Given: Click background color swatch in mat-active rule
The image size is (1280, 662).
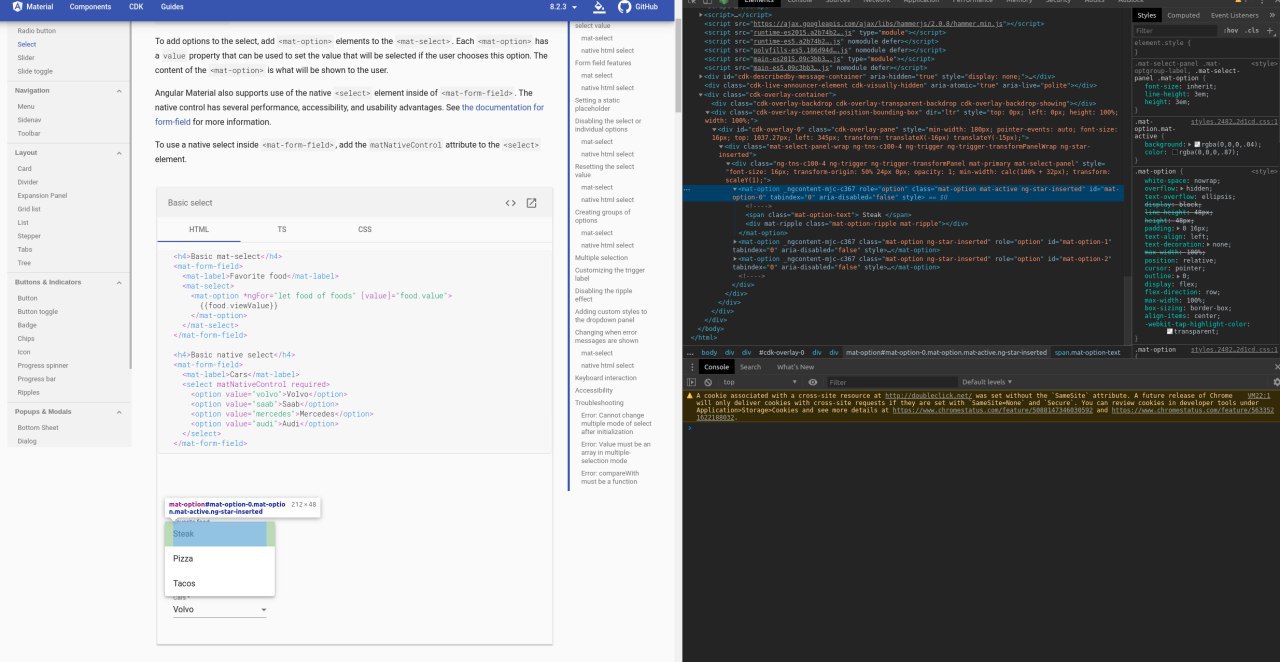Looking at the screenshot, I should (1198, 143).
